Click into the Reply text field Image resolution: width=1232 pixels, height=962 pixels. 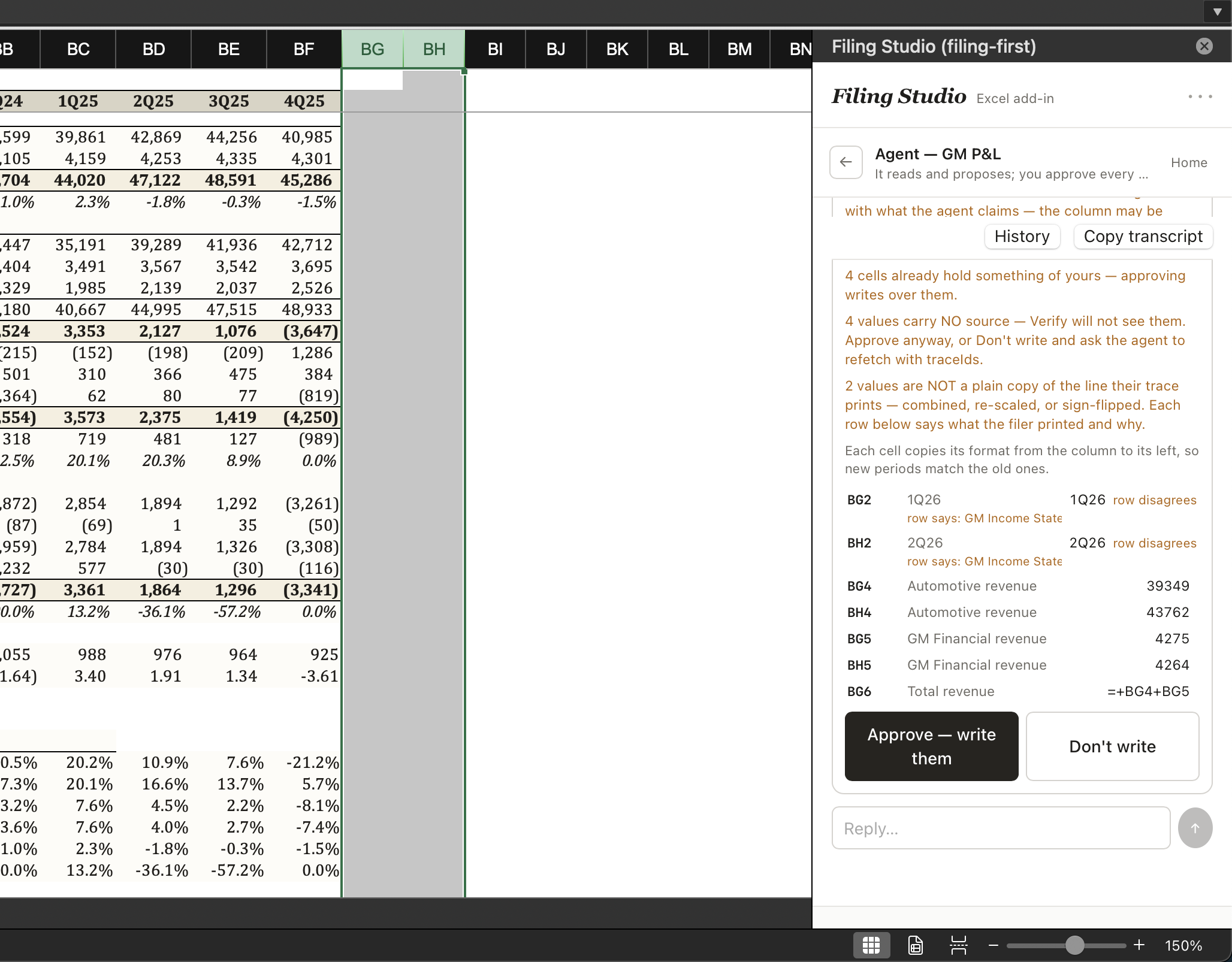pyautogui.click(x=1001, y=828)
